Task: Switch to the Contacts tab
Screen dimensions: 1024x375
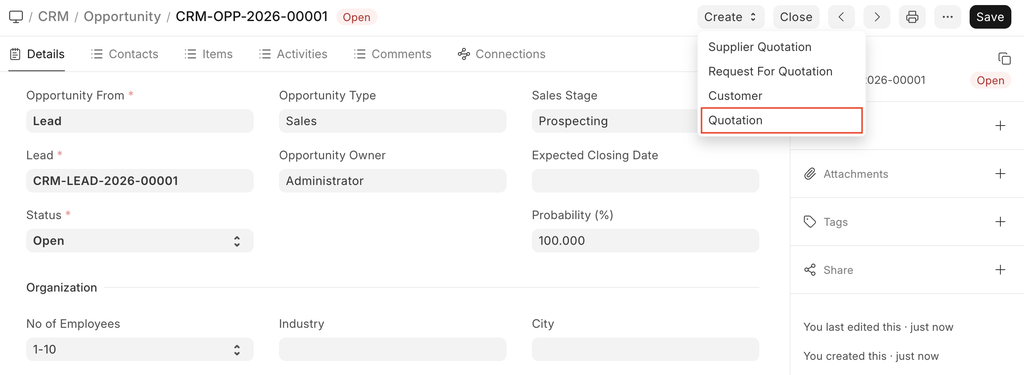Action: (125, 54)
